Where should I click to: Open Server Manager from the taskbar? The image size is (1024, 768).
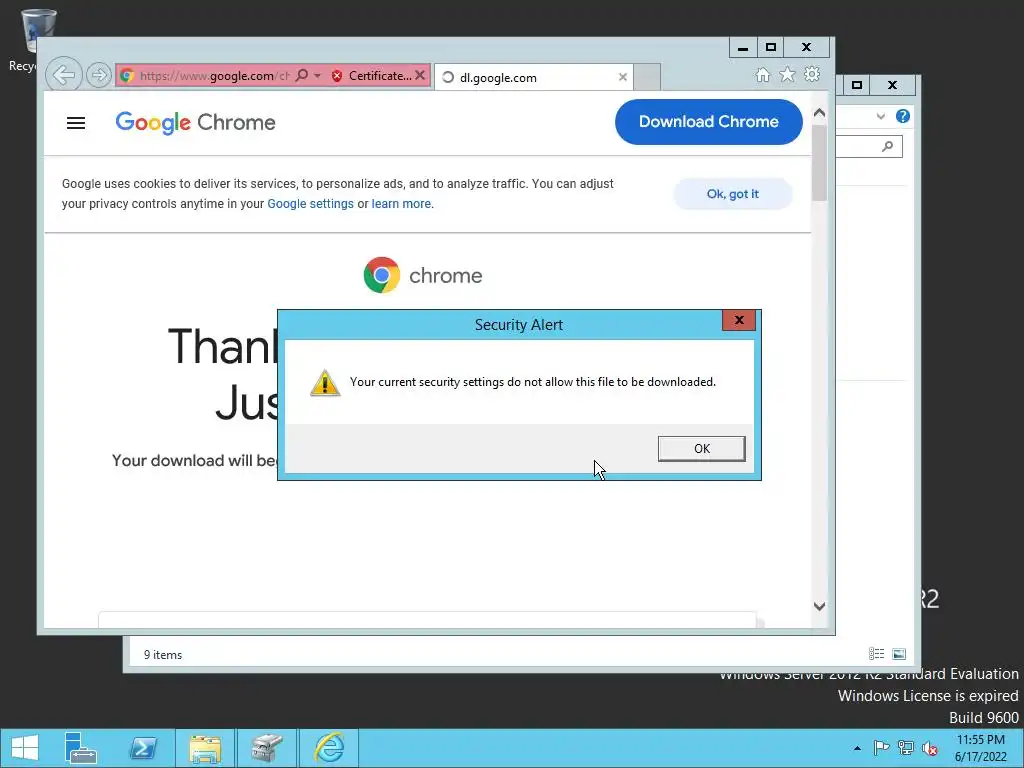point(81,748)
